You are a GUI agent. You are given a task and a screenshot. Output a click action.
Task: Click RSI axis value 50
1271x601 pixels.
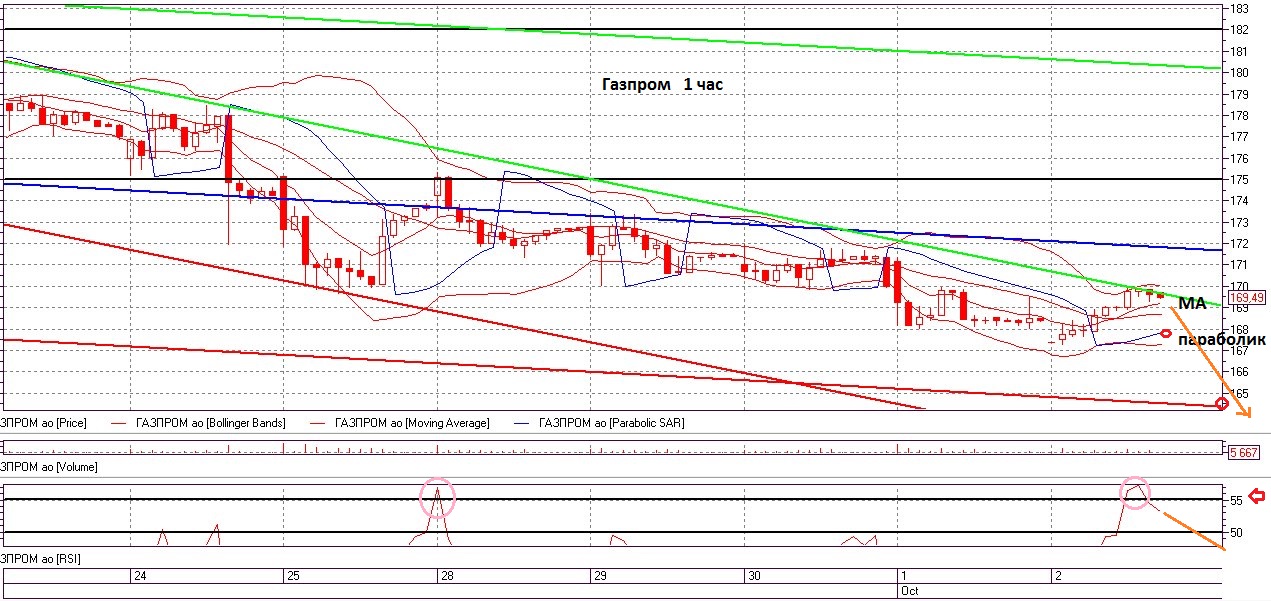[1236, 533]
